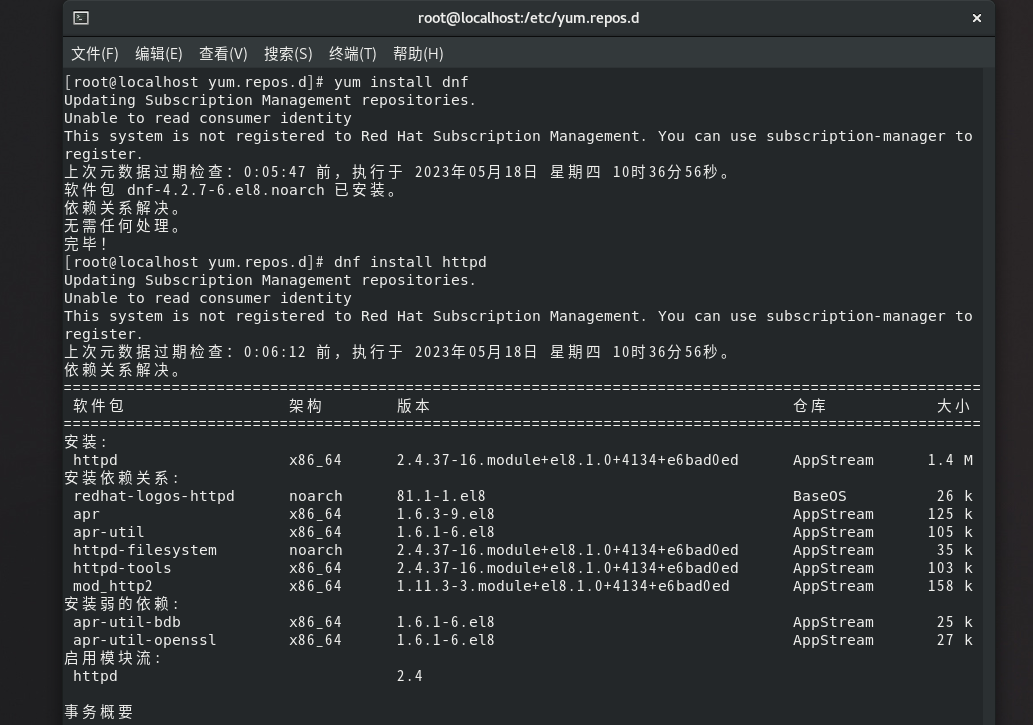The image size is (1033, 725).
Task: Open the 文件(F) menu
Action: 95,53
